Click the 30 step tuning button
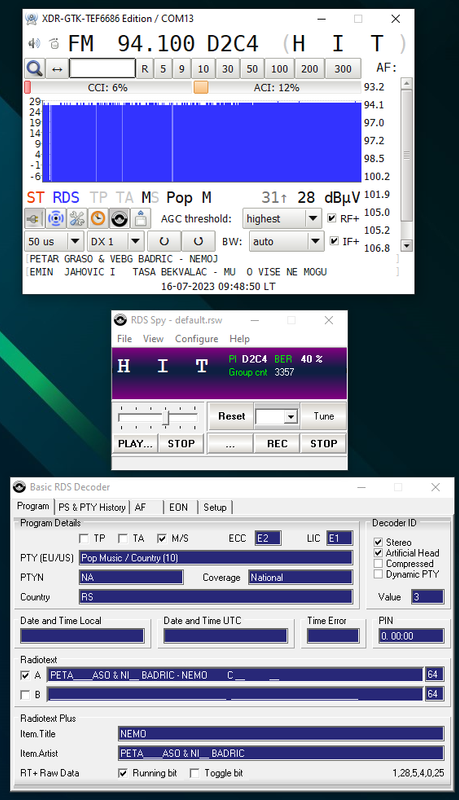 [x=227, y=68]
